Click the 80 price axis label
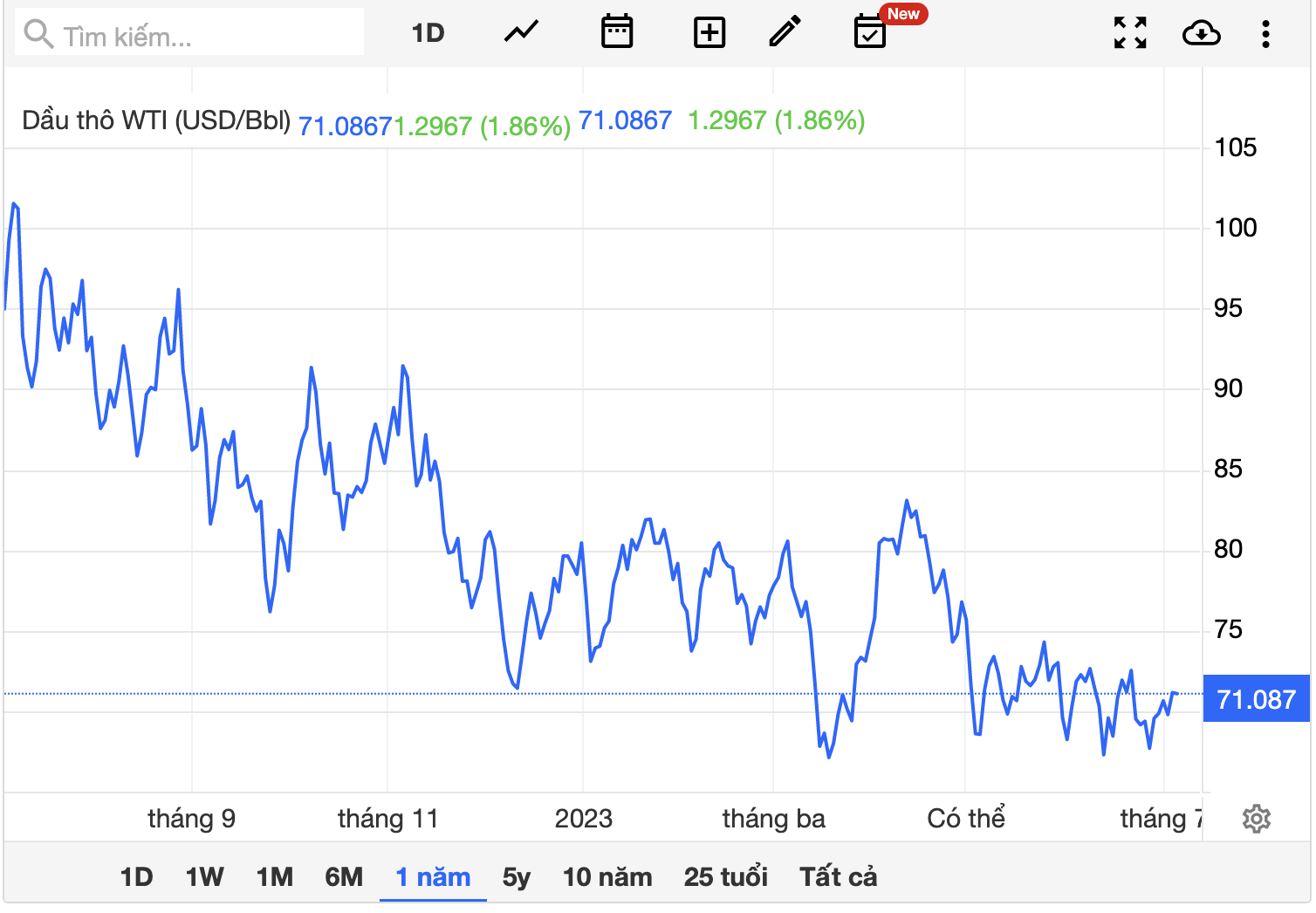1316x913 pixels. (x=1228, y=549)
